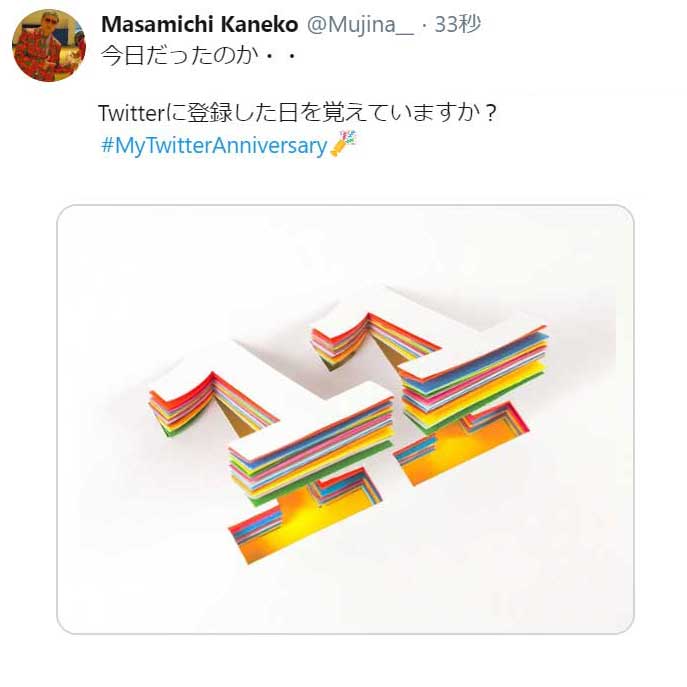The height and width of the screenshot is (687, 687).
Task: Click the word Twitter in the tweet body
Action: (x=131, y=113)
